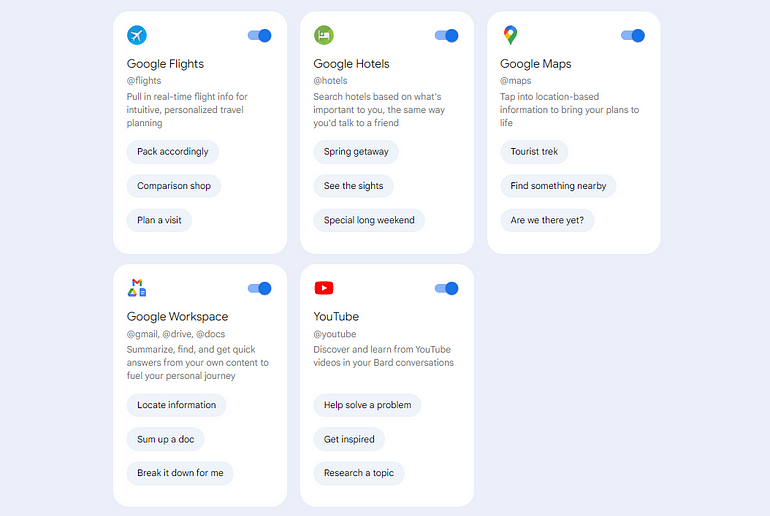Click the 'Tap into location-based information' description
The image size is (770, 516).
point(570,110)
